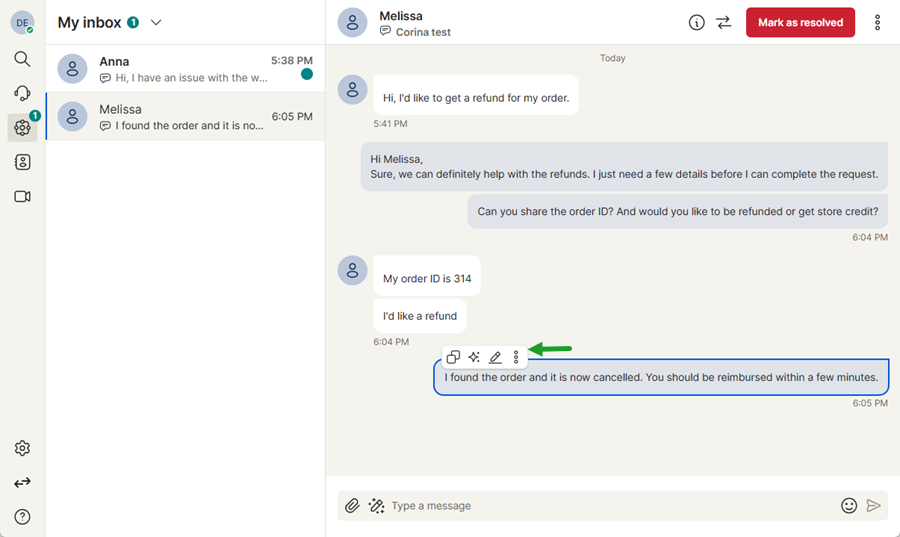Click the Type a message input field
The height and width of the screenshot is (537, 900).
click(x=610, y=506)
